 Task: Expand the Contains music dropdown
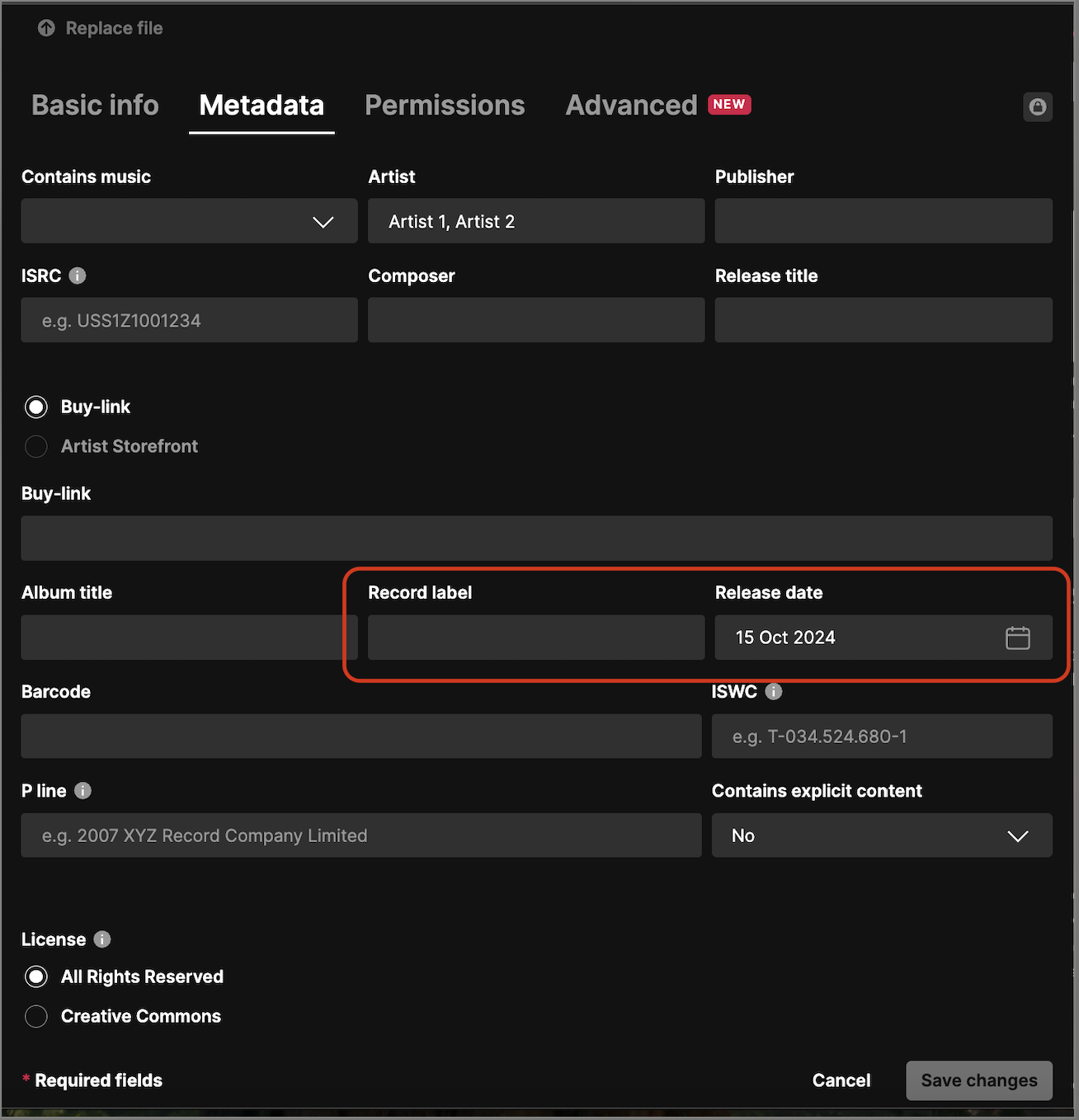[x=189, y=221]
